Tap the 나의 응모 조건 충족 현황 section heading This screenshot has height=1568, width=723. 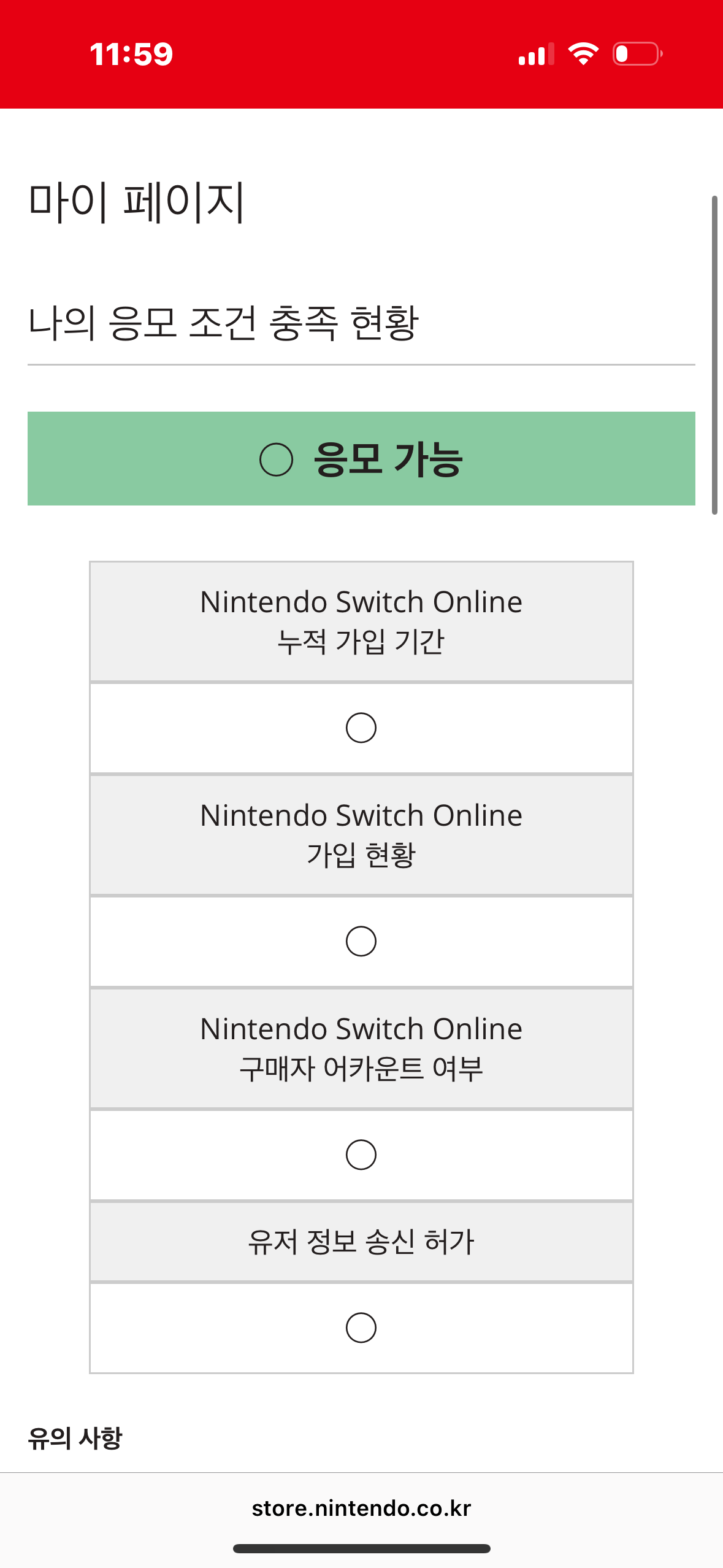tap(223, 323)
